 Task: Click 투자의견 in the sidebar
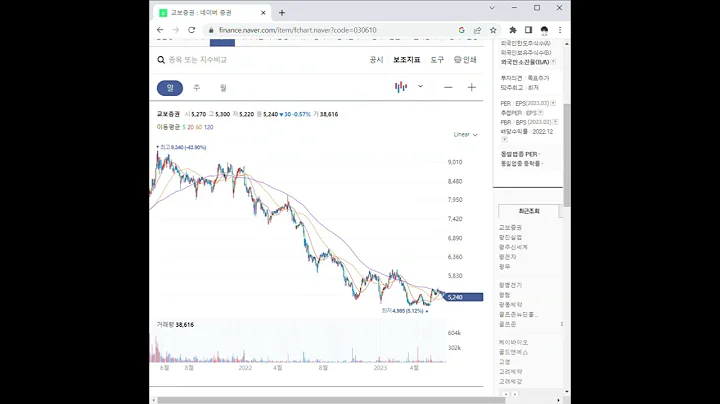(511, 78)
